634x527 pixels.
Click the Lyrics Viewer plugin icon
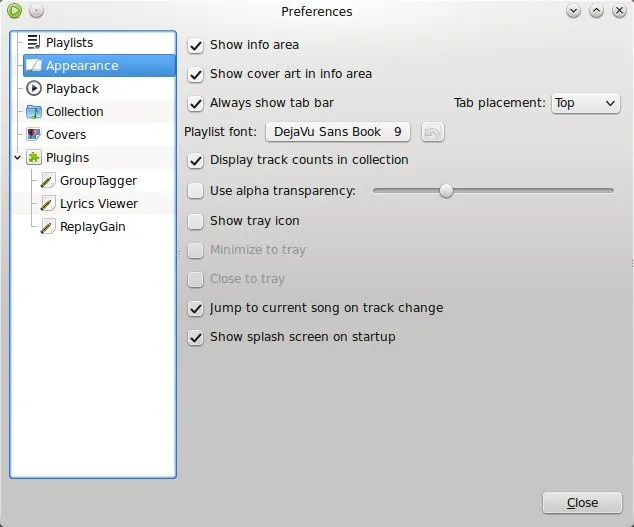pos(47,204)
